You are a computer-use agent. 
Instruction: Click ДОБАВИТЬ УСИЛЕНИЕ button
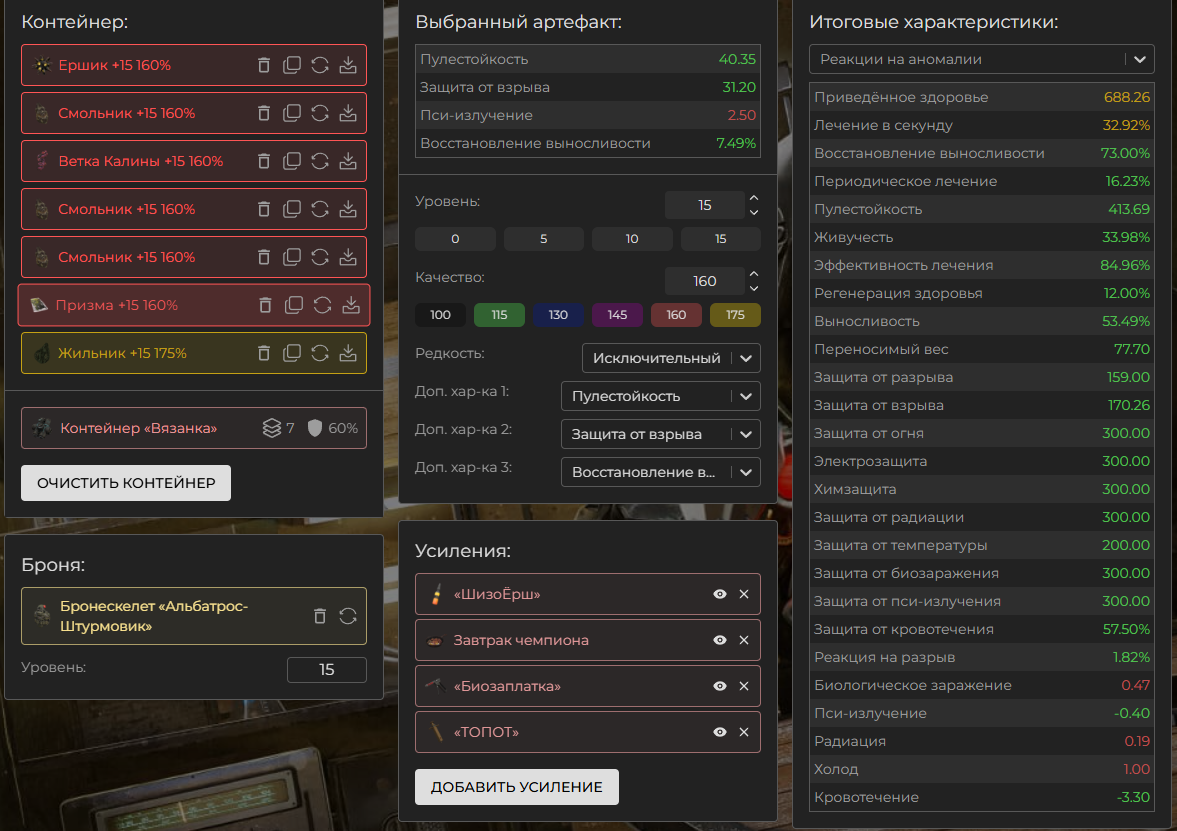(516, 787)
